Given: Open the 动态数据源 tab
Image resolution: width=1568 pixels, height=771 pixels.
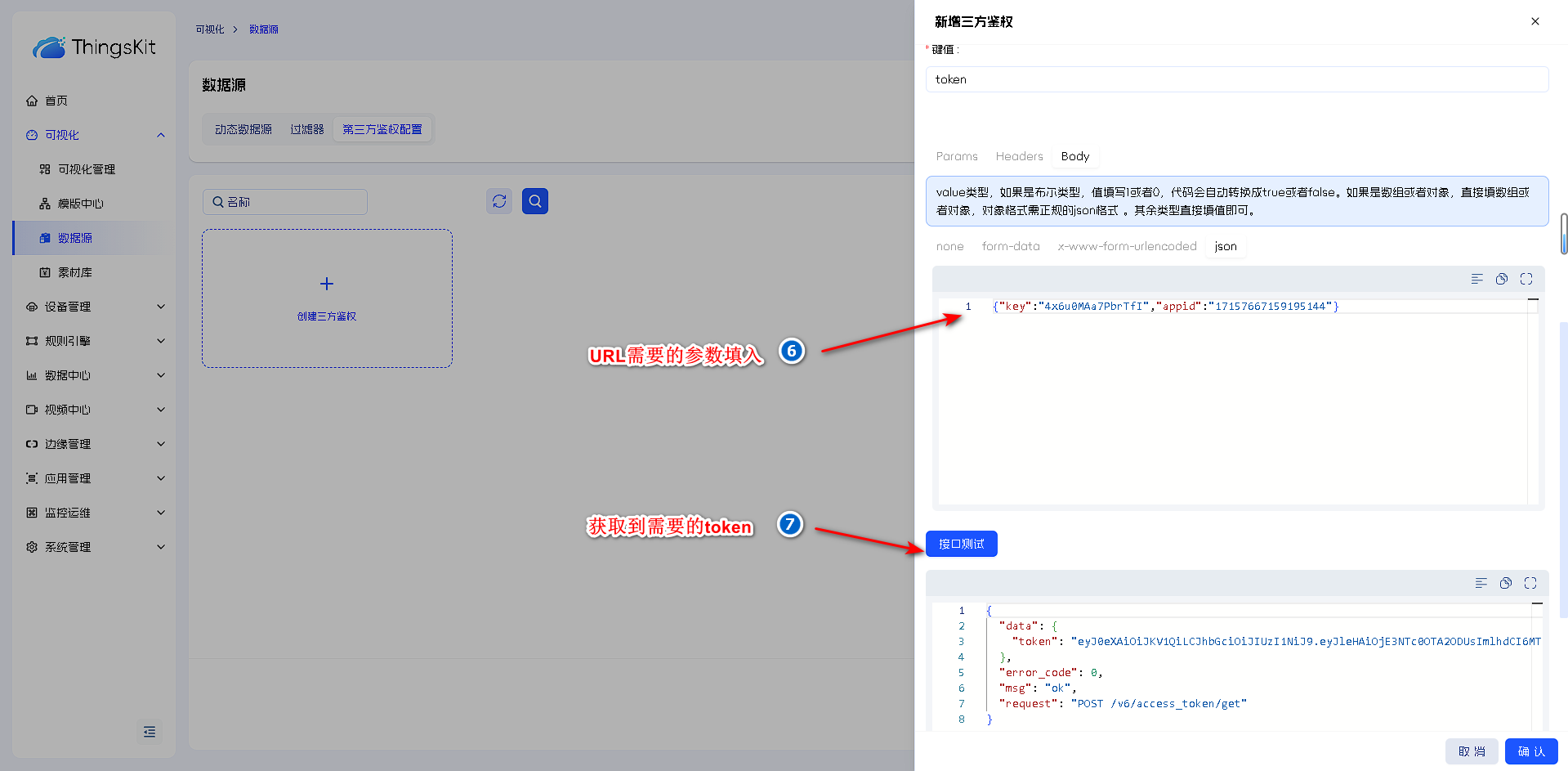Looking at the screenshot, I should point(243,129).
